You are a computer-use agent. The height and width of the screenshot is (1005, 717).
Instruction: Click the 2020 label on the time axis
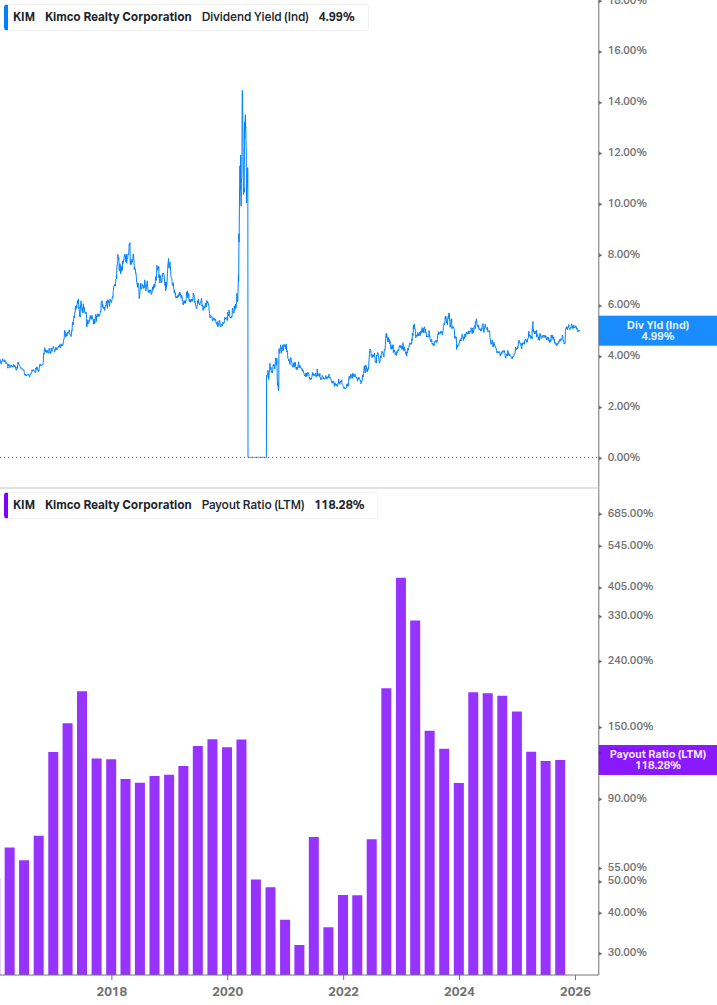[228, 990]
